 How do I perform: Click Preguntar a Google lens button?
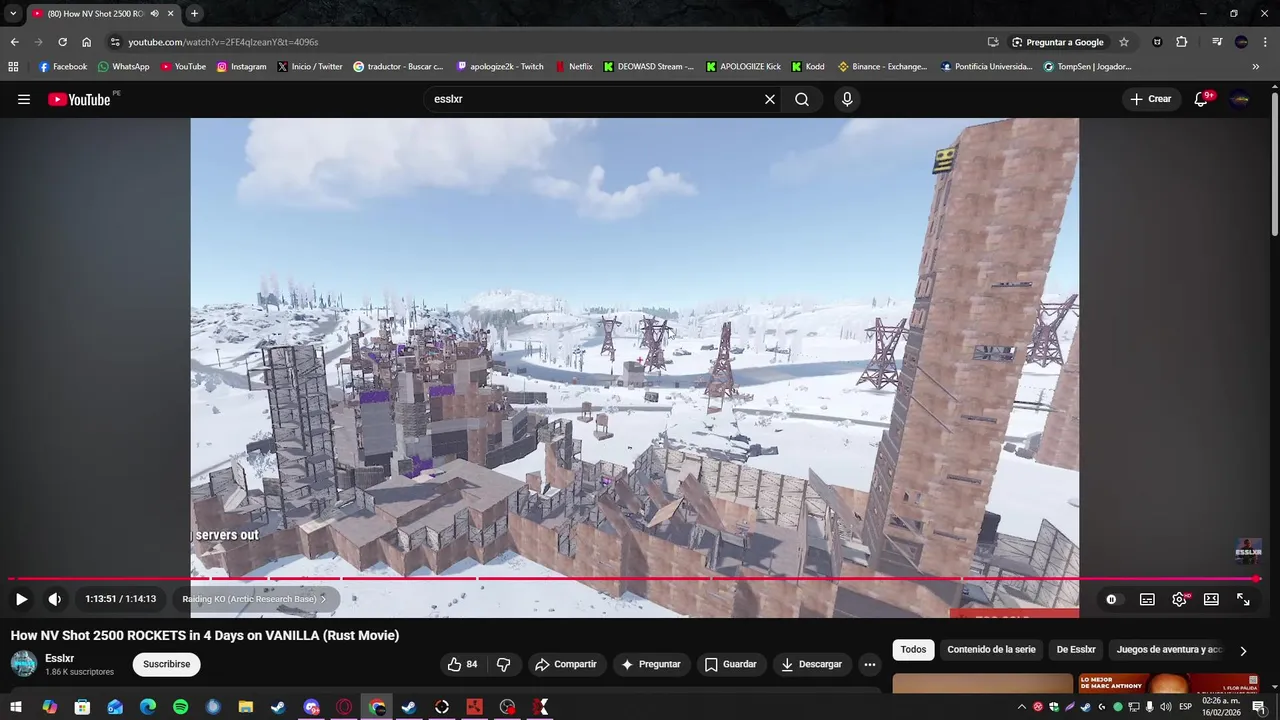pos(1058,42)
